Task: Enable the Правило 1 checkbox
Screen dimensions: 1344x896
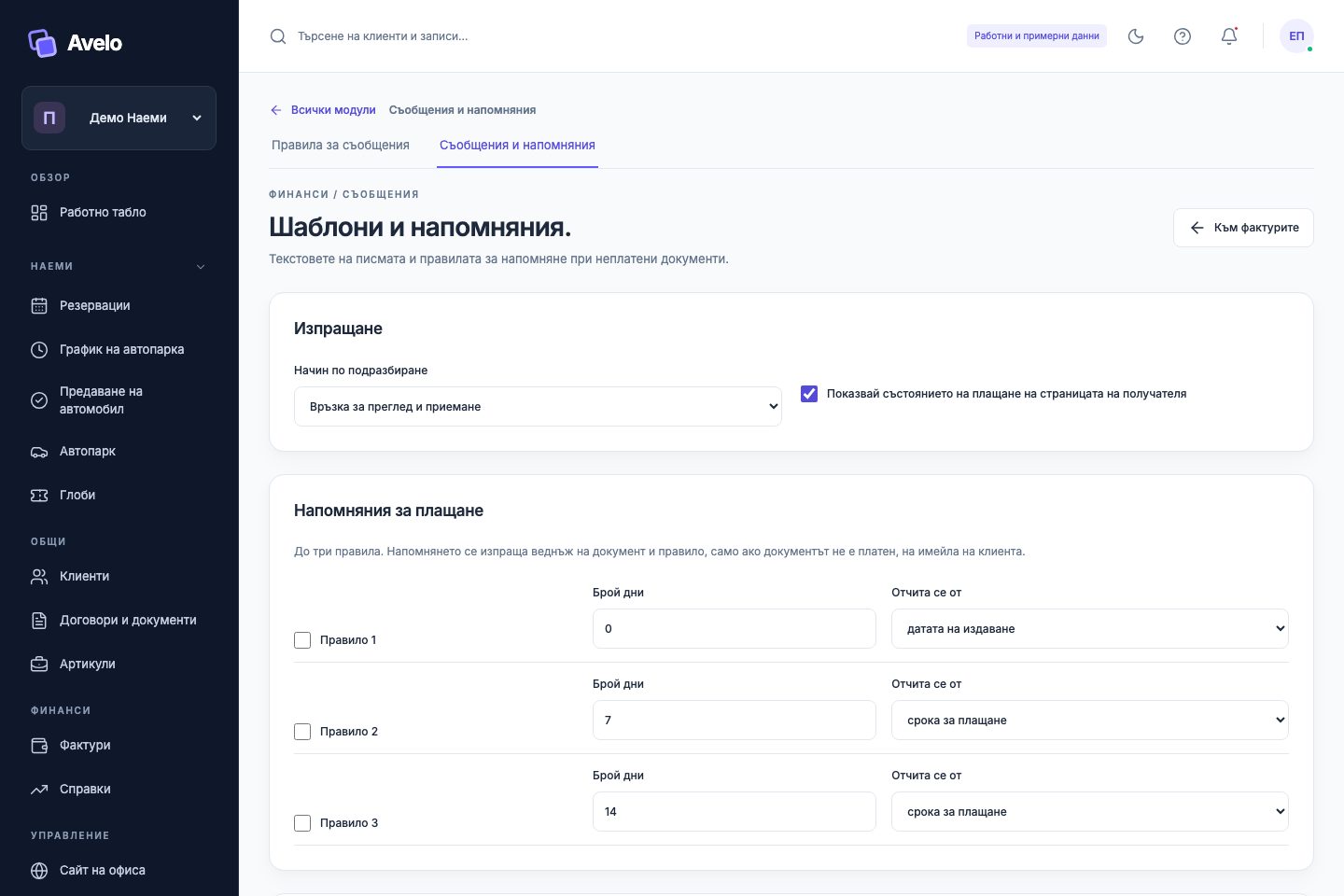Action: point(302,640)
